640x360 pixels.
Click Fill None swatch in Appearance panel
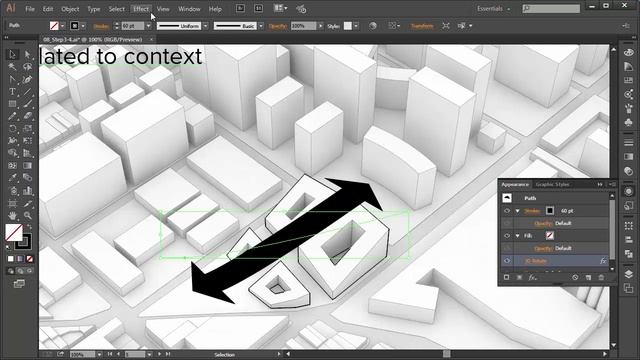click(x=550, y=236)
